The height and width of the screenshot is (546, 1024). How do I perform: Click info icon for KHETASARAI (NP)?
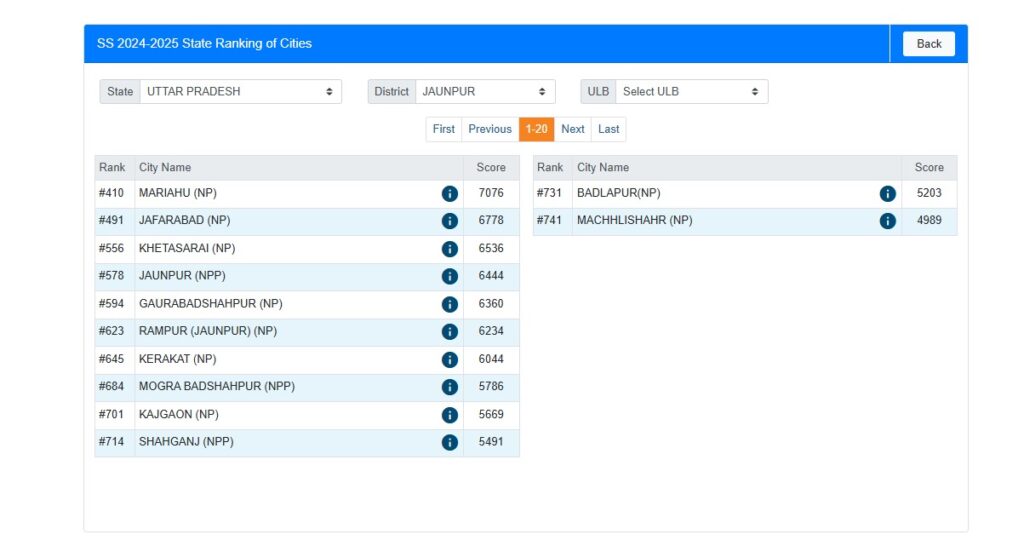[450, 249]
